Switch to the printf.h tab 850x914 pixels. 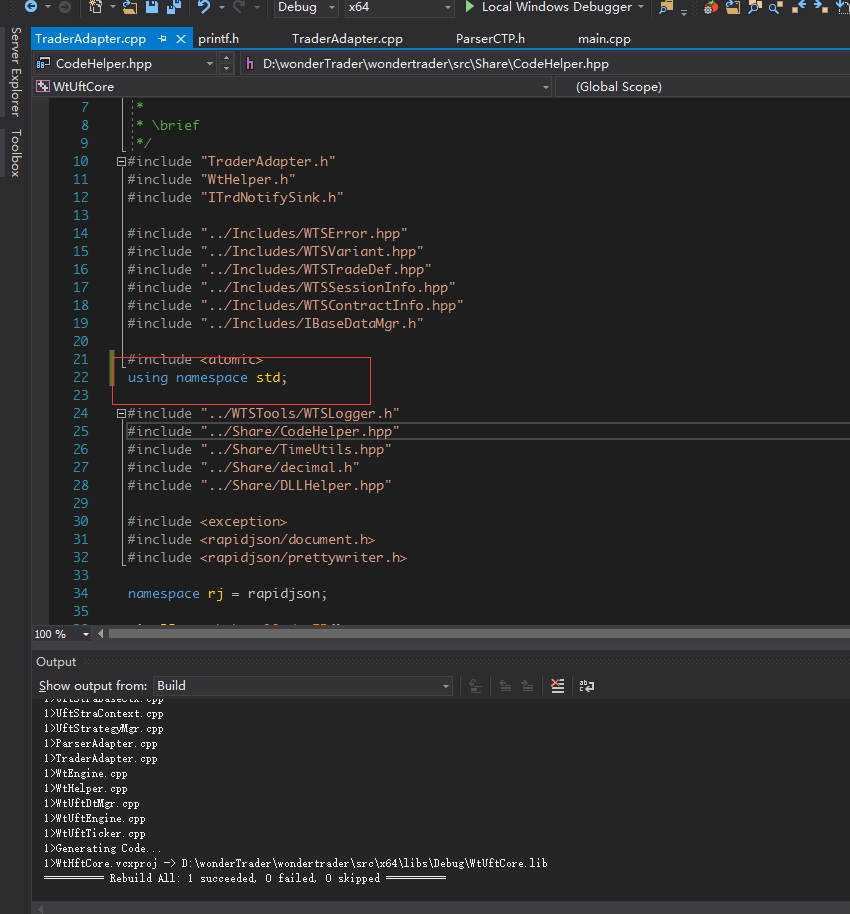pos(219,39)
